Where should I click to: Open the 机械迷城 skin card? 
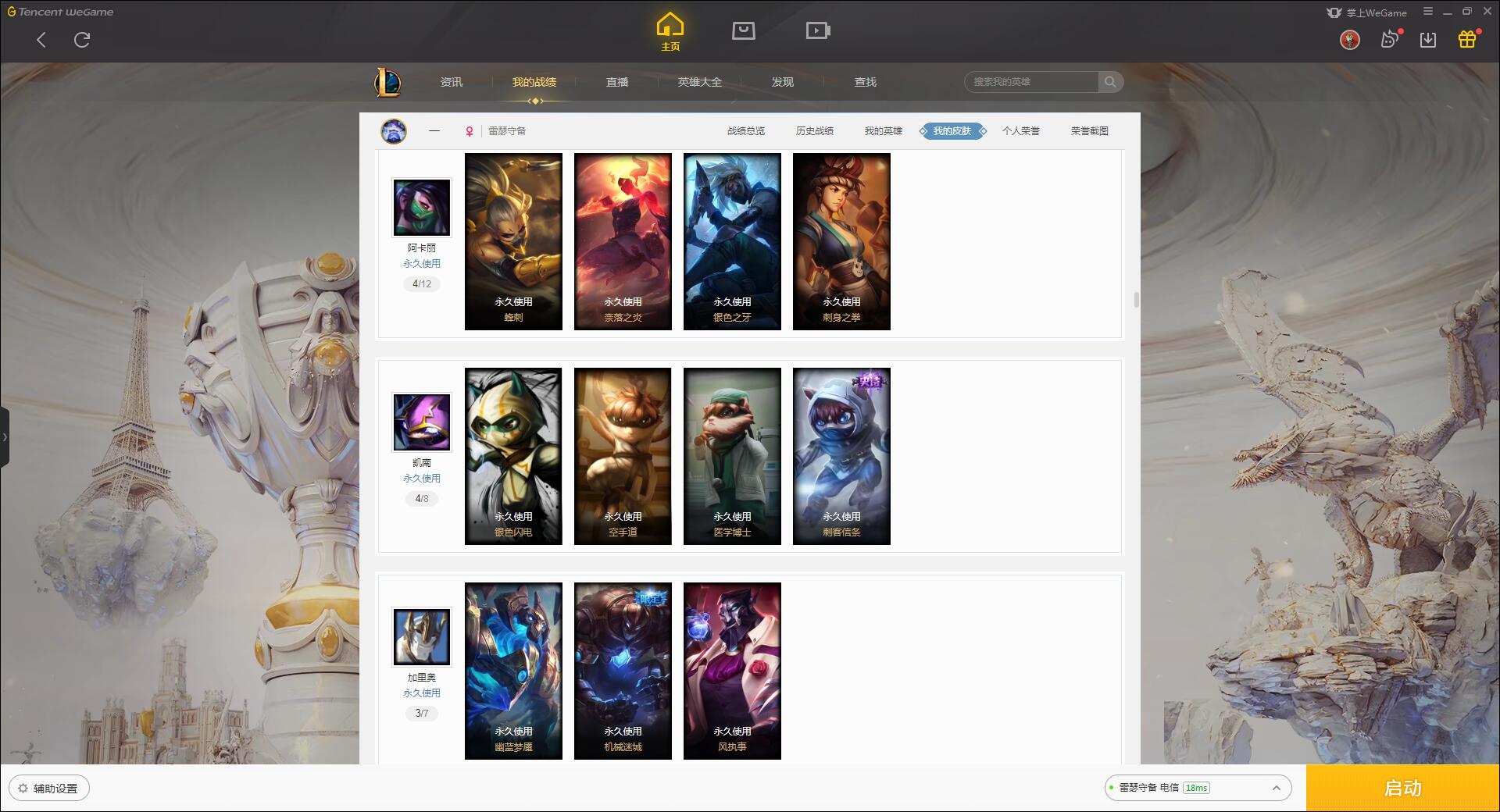623,671
